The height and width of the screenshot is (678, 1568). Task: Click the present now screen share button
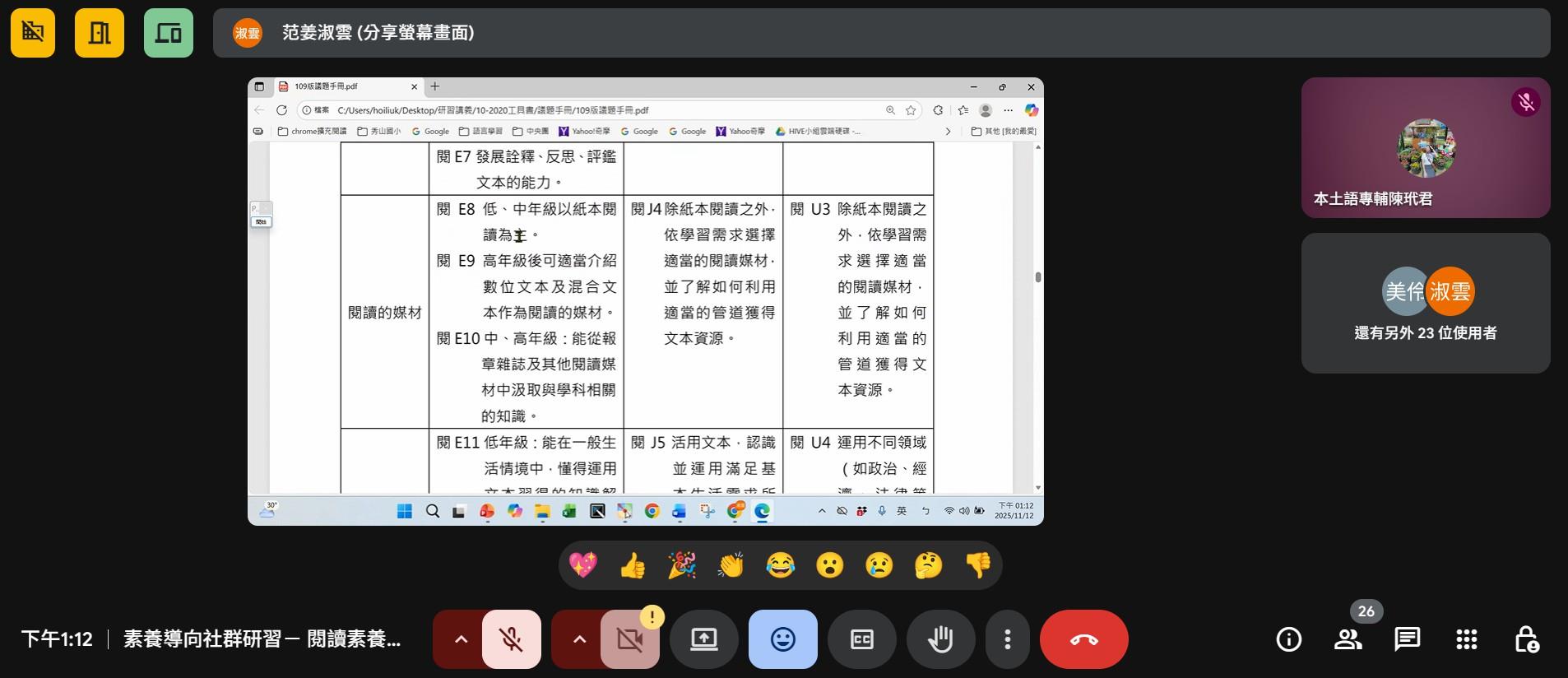click(x=704, y=639)
